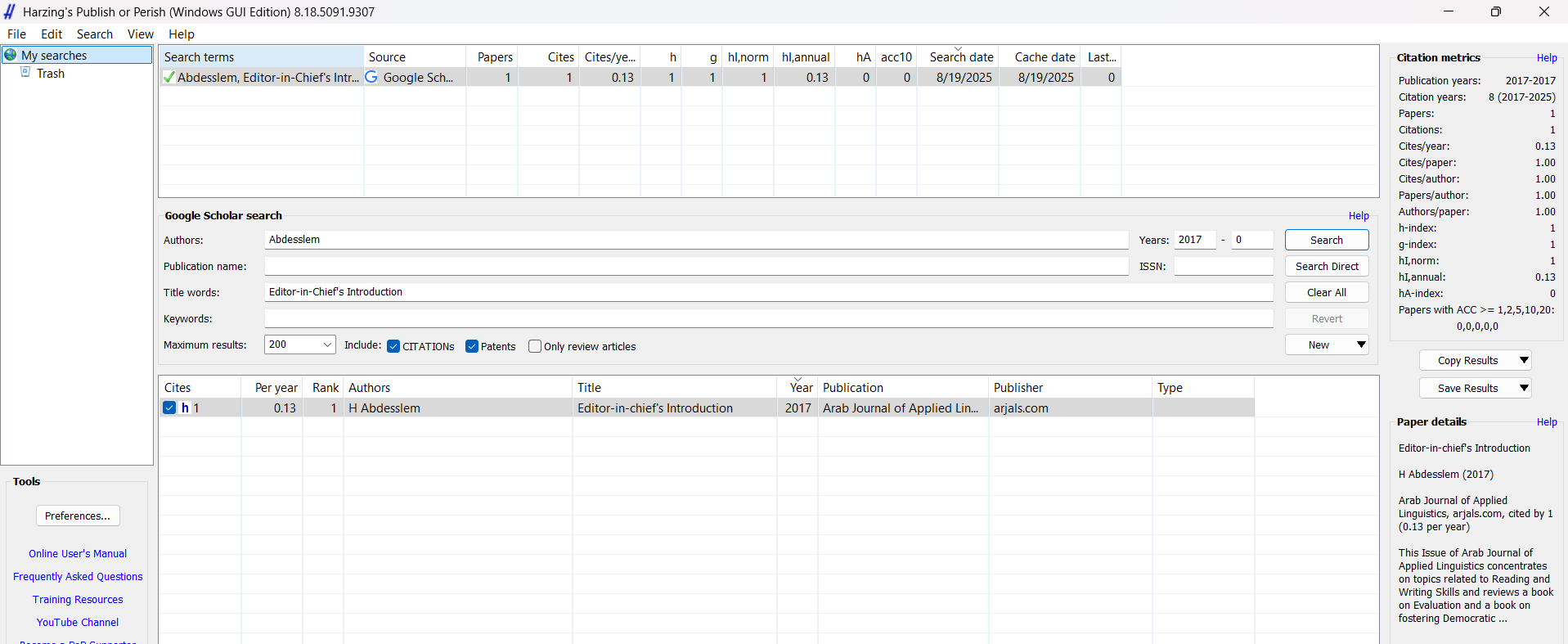Sort searches by Source column header
The width and height of the screenshot is (1568, 644).
tap(415, 56)
